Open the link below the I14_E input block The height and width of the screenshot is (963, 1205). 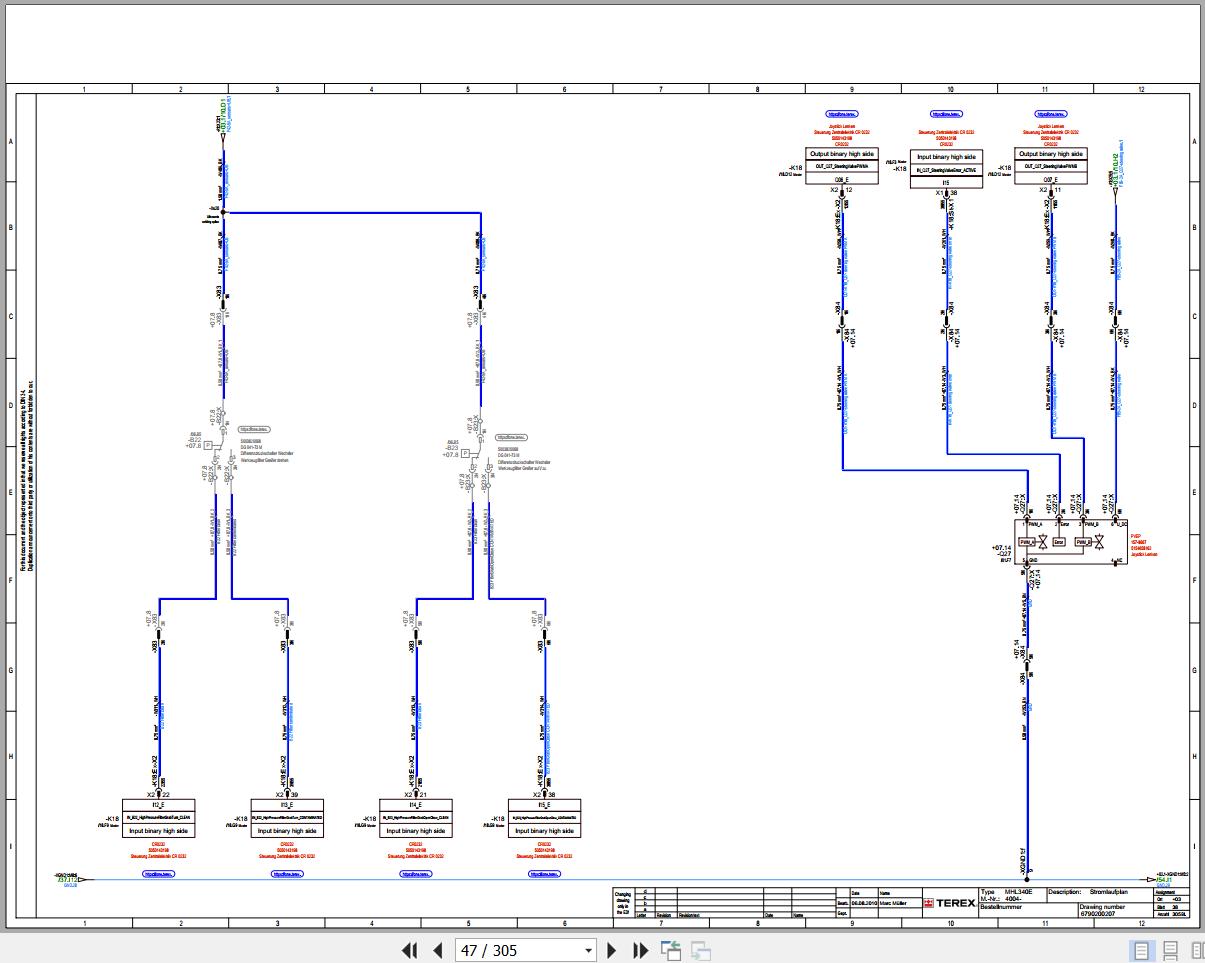point(416,873)
